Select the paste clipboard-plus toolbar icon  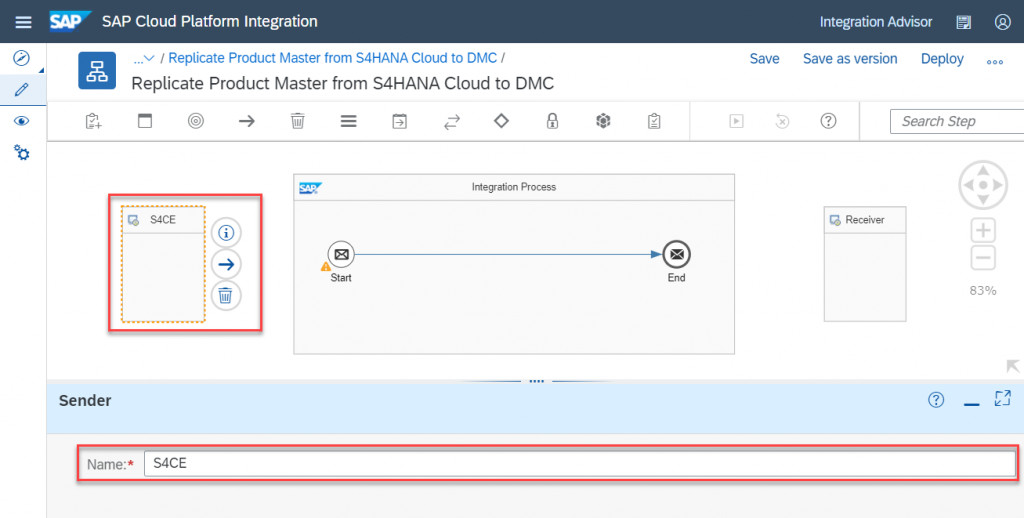93,121
